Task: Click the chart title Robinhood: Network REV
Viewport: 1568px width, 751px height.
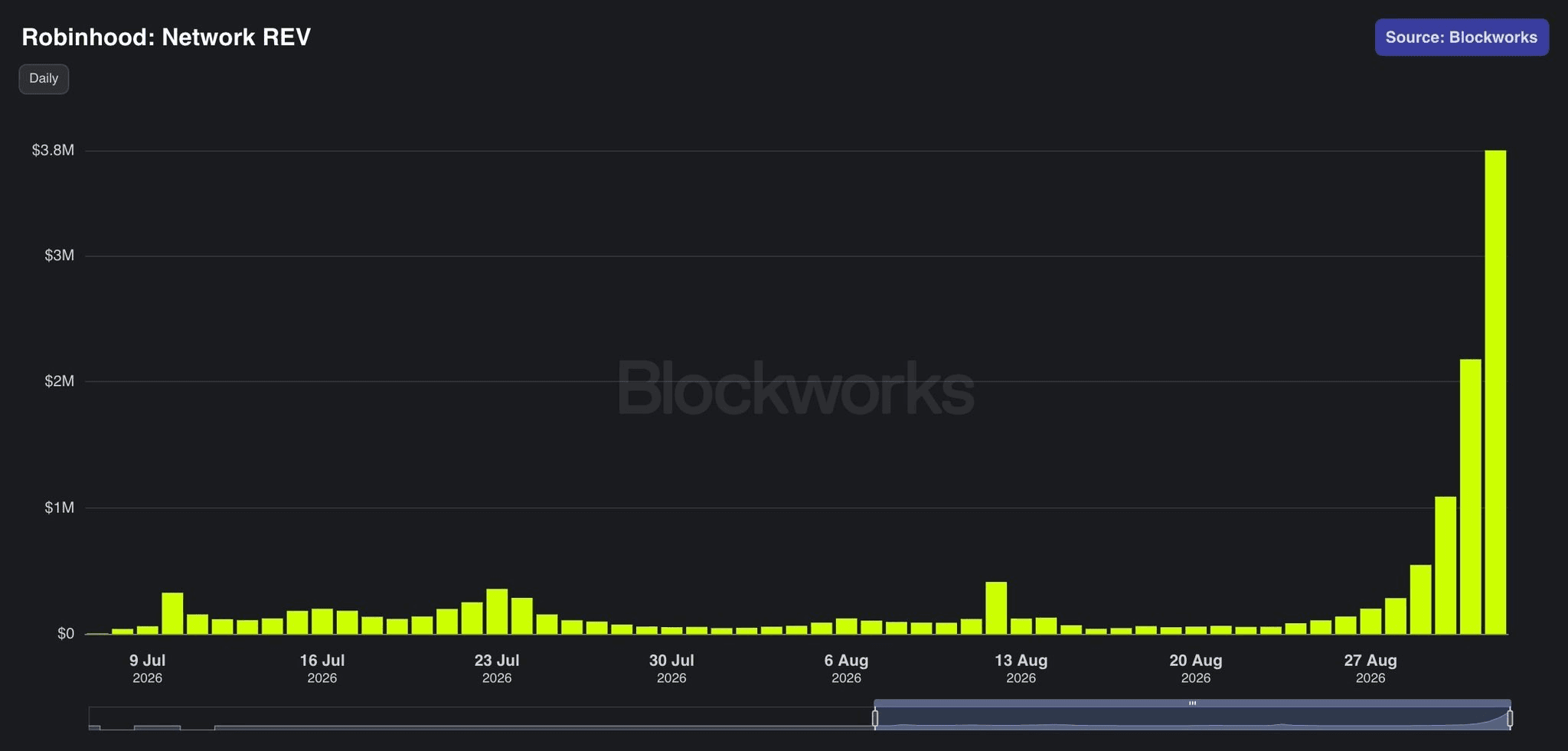Action: 166,38
